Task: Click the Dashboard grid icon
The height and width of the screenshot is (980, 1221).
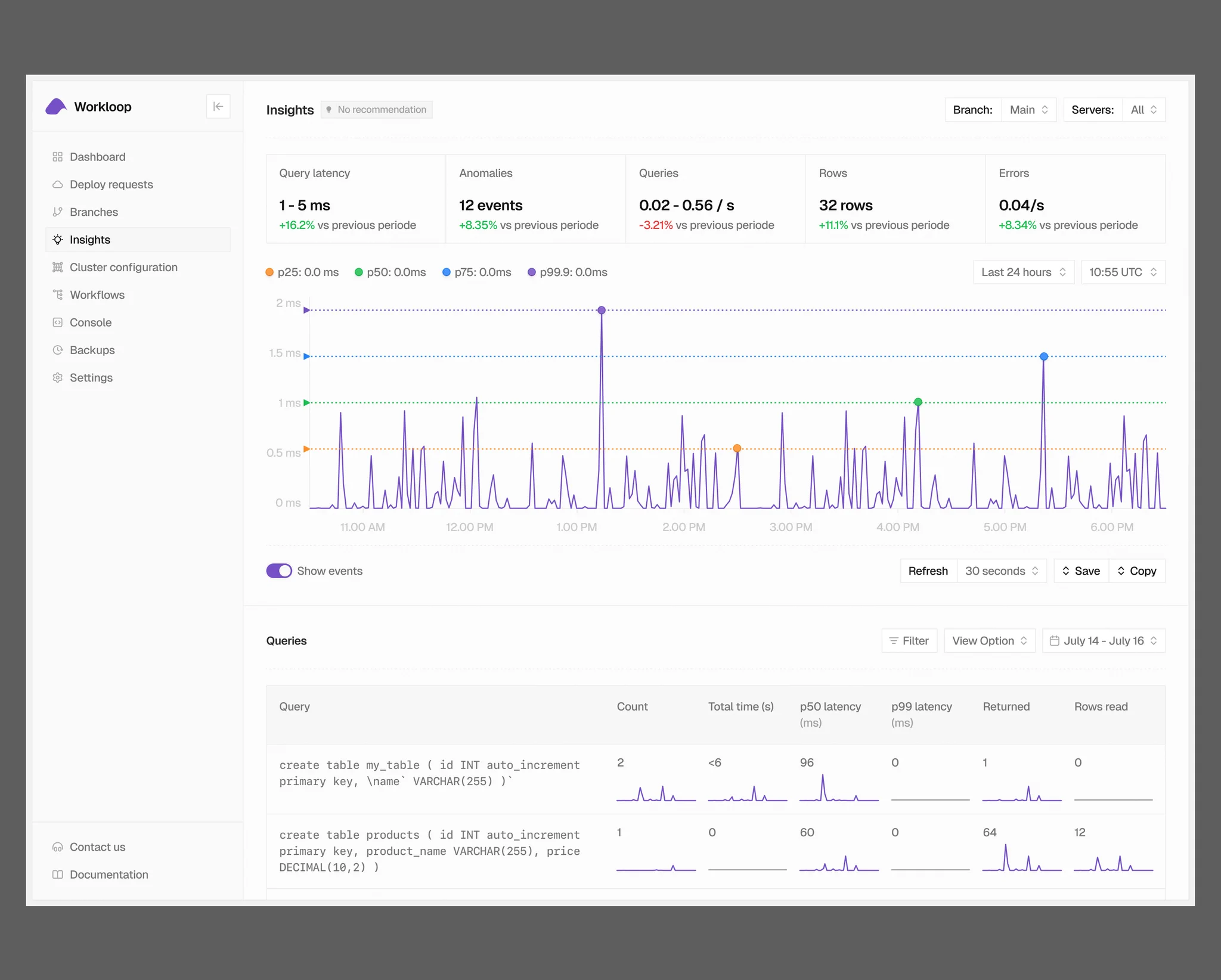Action: pos(57,157)
